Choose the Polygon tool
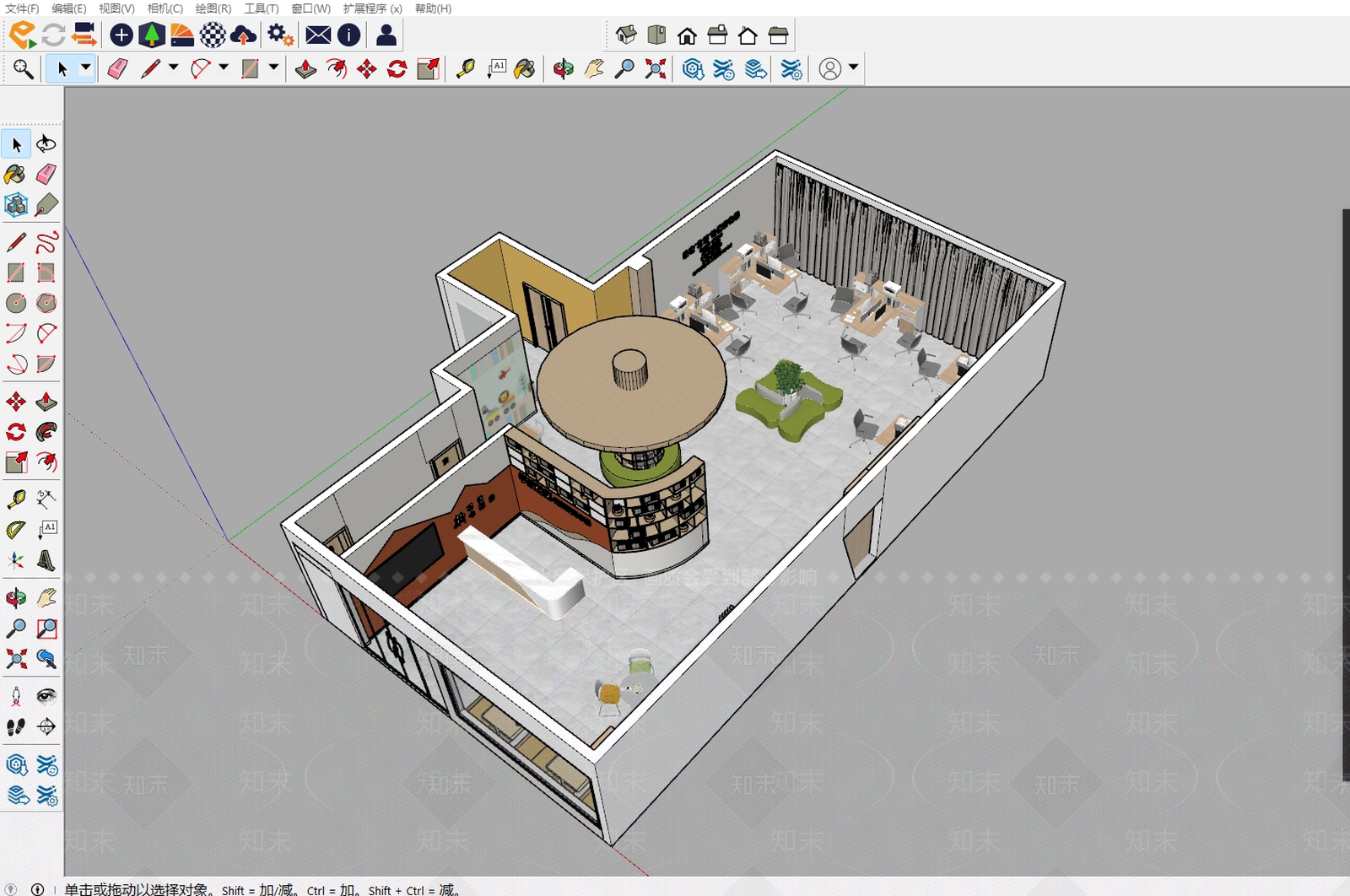 pyautogui.click(x=46, y=303)
